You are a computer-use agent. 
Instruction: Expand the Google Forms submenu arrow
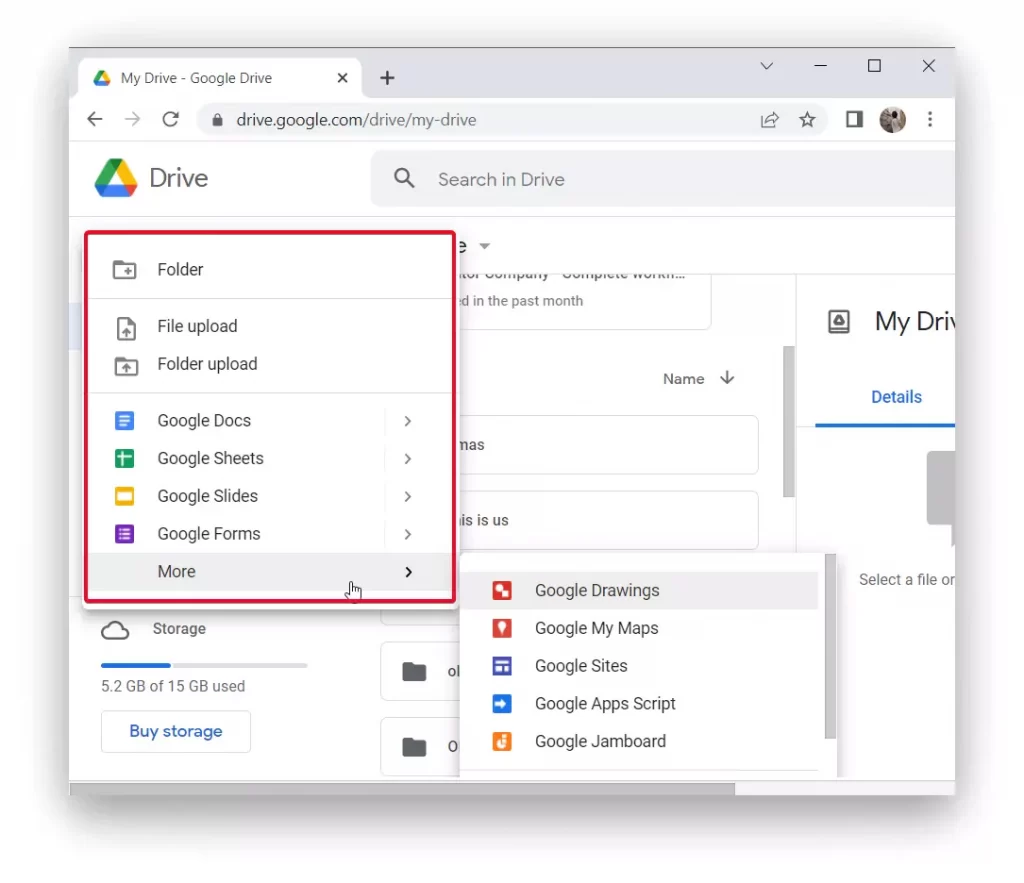[x=408, y=535]
